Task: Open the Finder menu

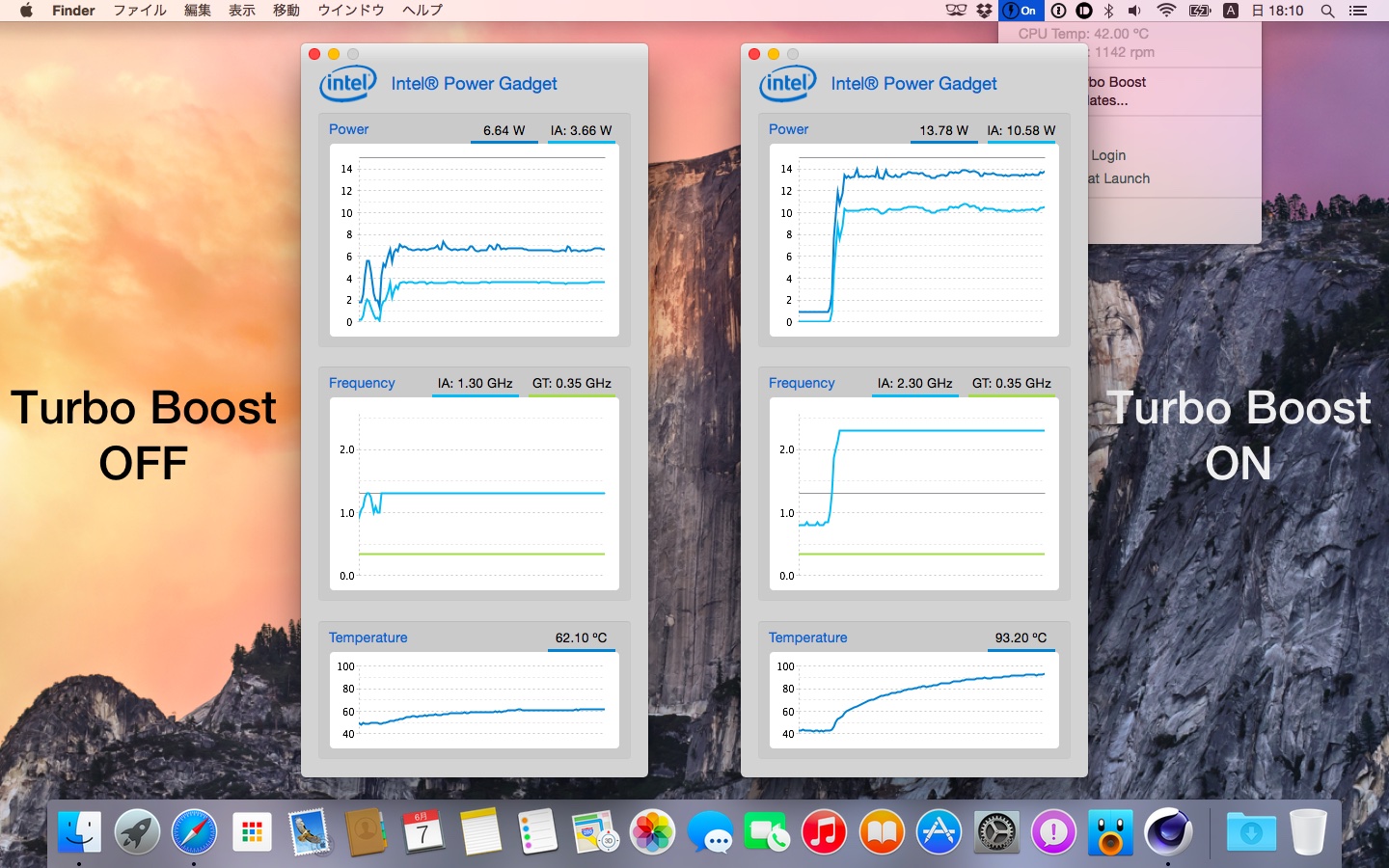Action: [x=73, y=11]
